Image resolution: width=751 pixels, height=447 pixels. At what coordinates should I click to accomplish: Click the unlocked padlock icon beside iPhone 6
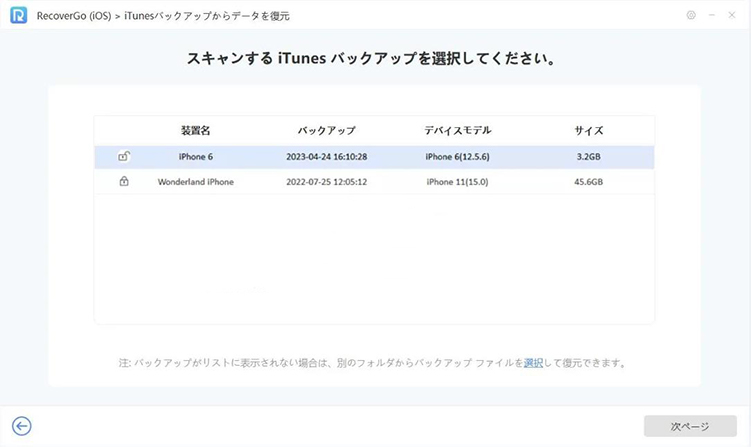(124, 156)
